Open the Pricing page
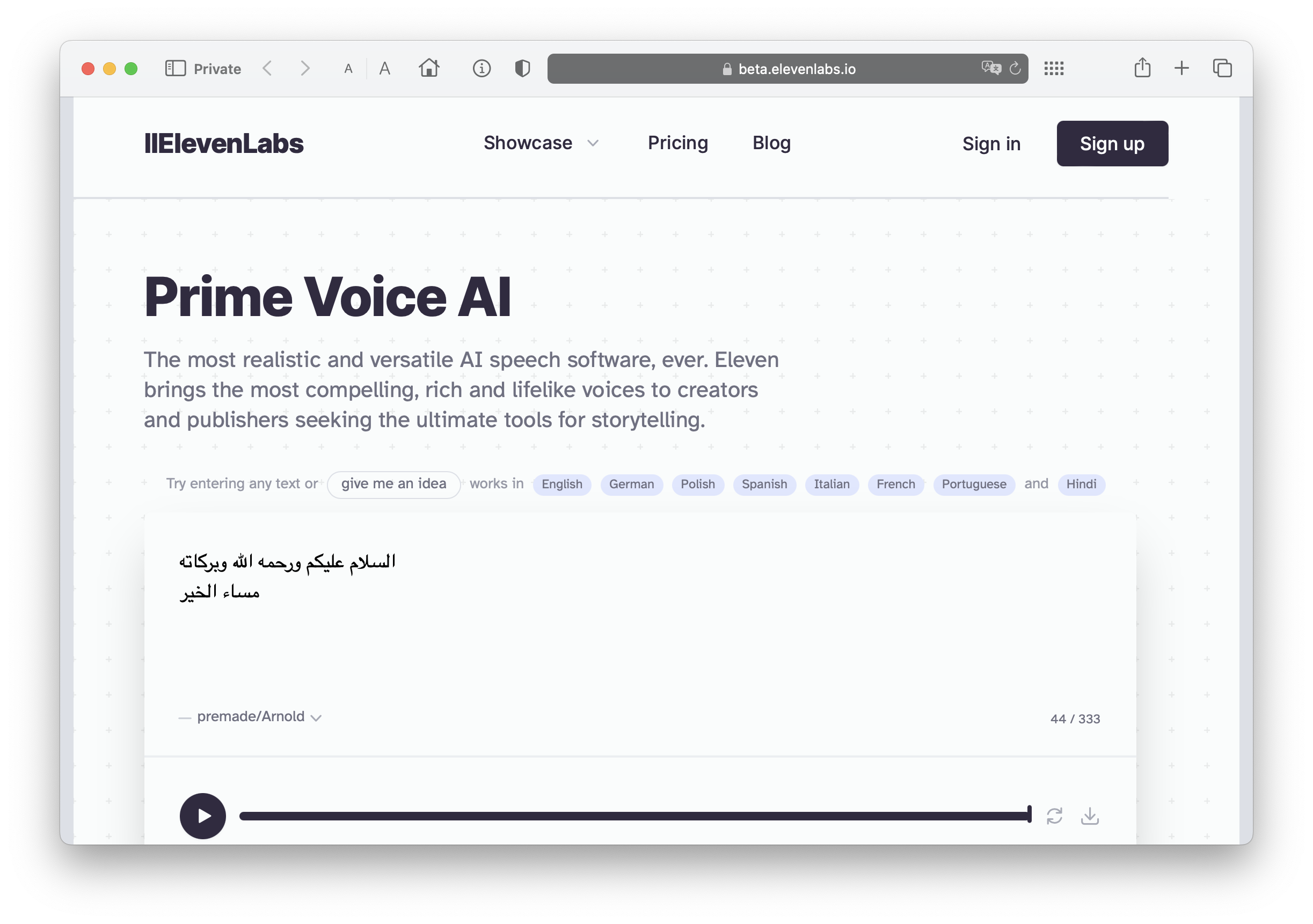1313x924 pixels. pyautogui.click(x=677, y=143)
